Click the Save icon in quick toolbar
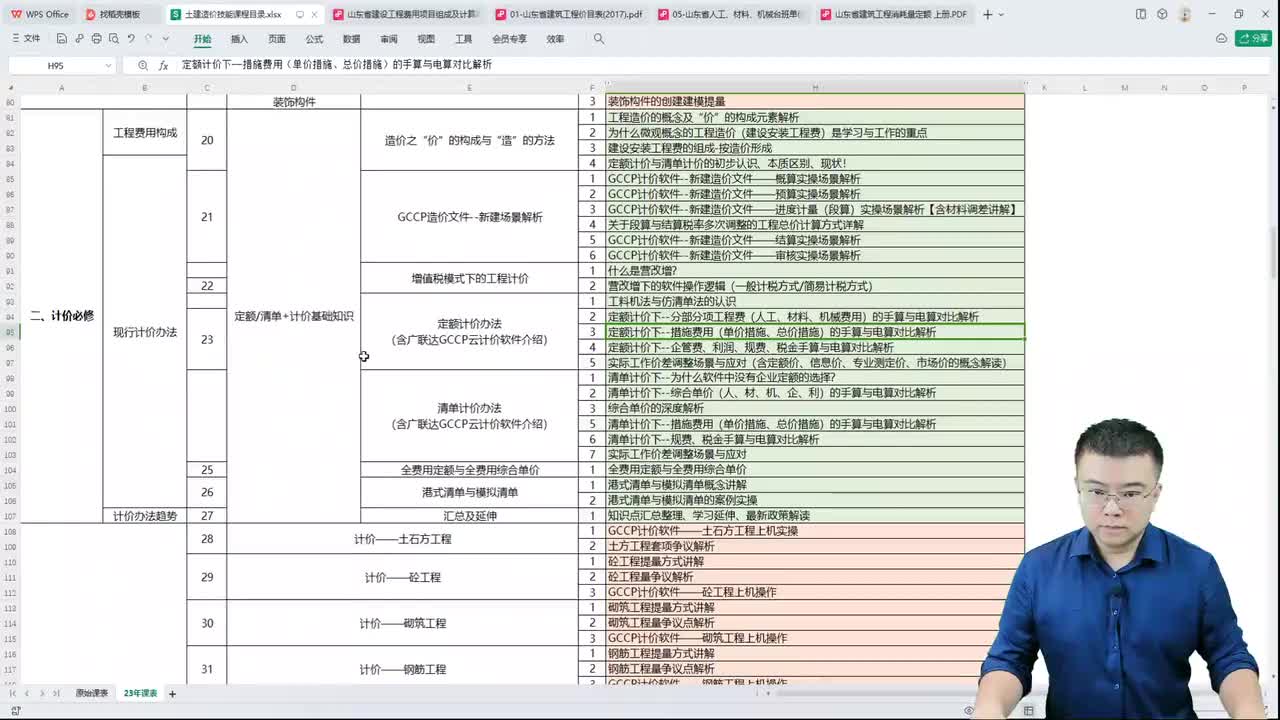 point(62,39)
